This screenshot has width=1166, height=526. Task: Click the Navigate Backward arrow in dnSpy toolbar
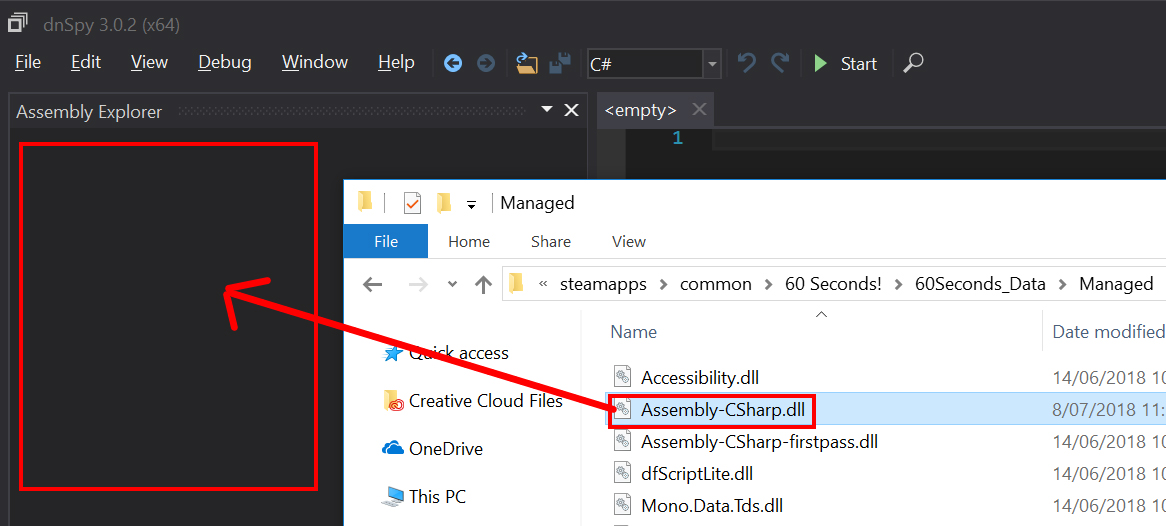(453, 63)
